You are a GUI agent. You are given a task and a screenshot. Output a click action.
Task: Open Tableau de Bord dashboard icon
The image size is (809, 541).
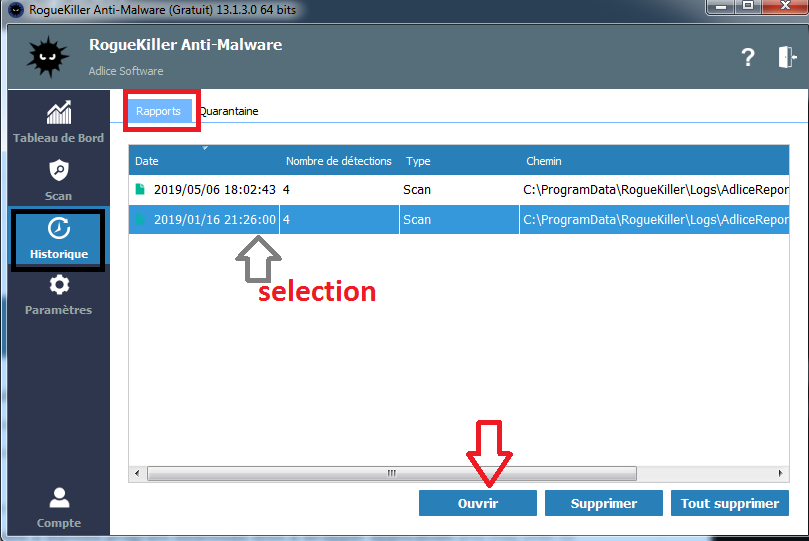(58, 113)
